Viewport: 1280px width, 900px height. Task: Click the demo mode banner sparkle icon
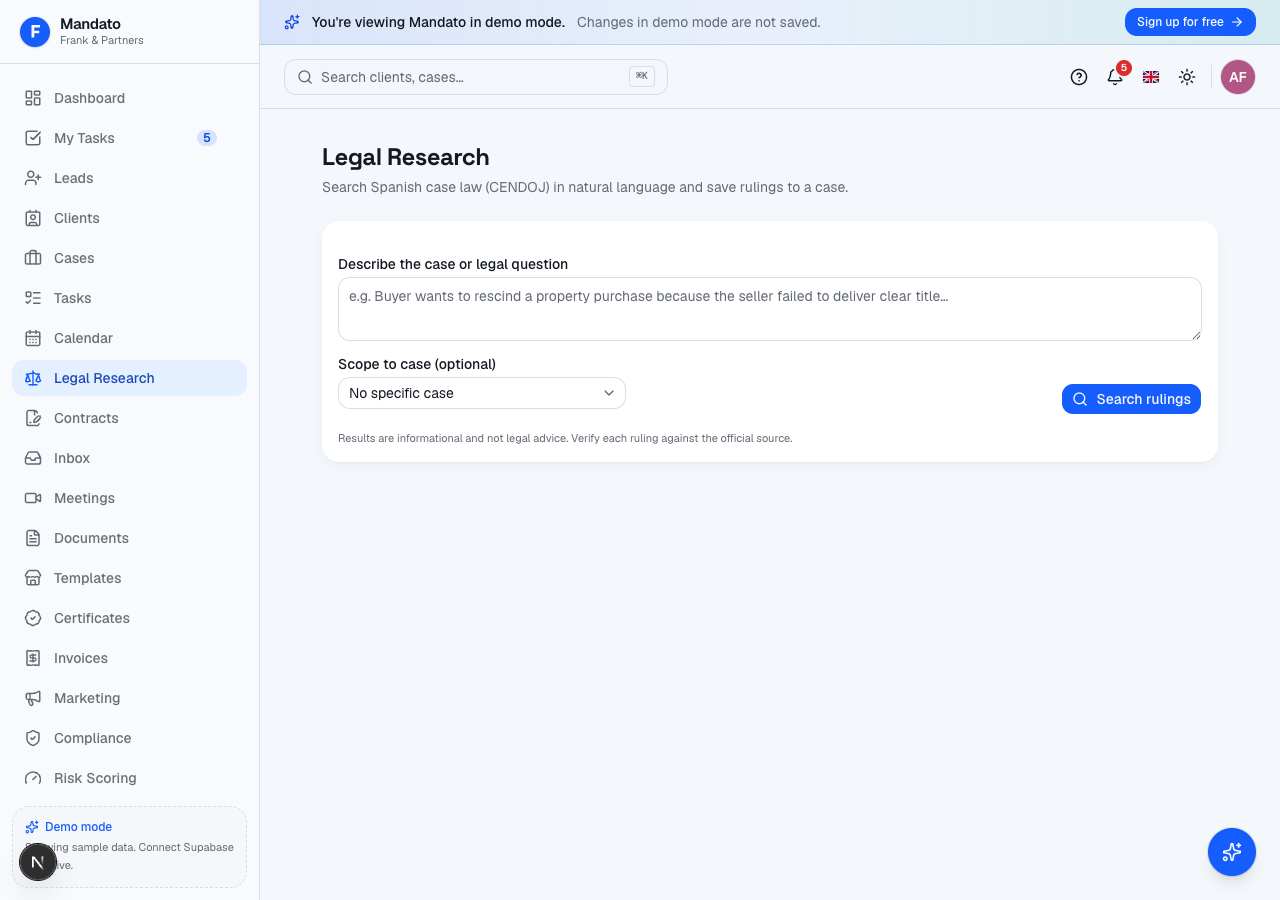[292, 22]
